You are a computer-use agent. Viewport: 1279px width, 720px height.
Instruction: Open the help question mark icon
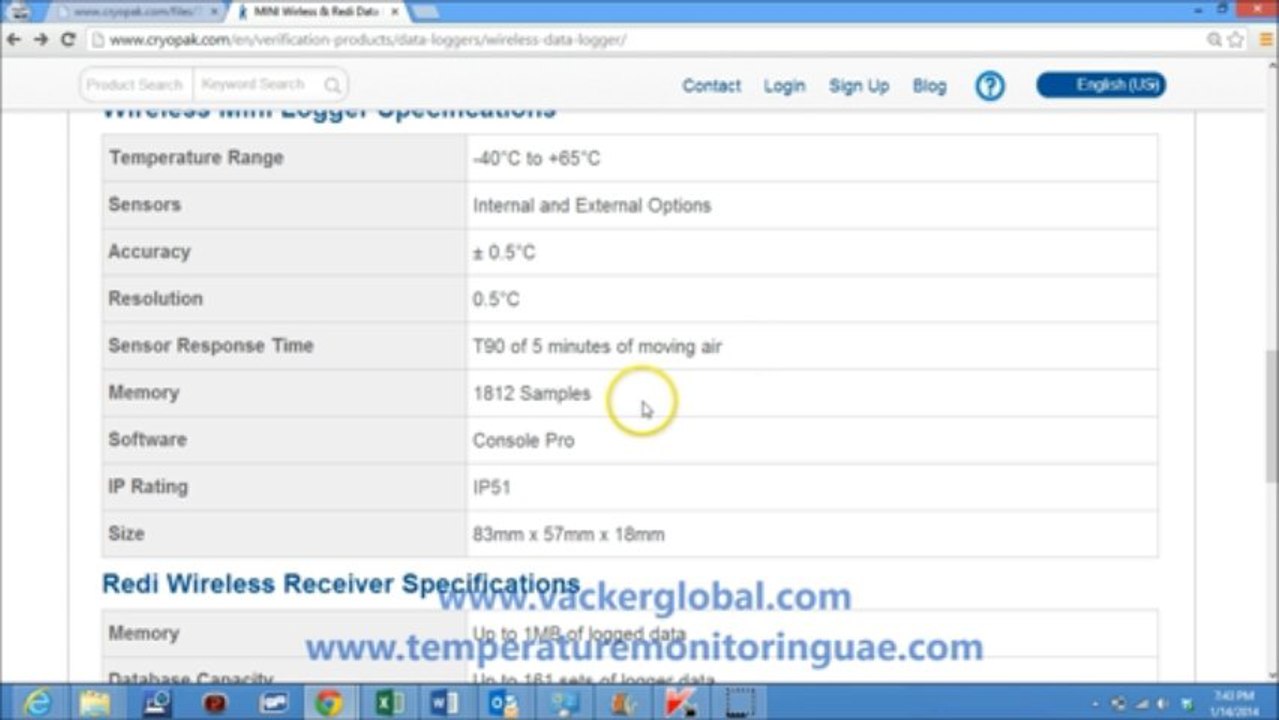(x=990, y=86)
